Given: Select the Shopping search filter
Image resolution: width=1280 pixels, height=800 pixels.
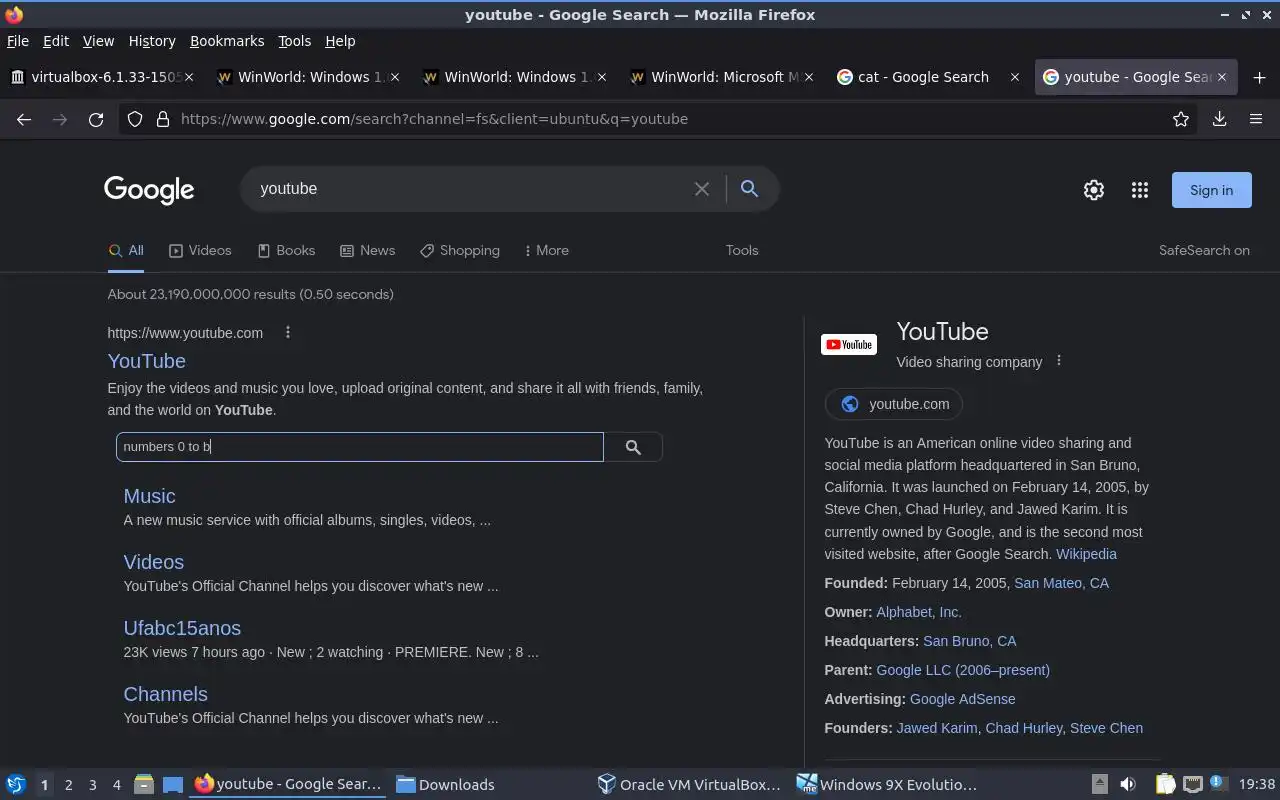Looking at the screenshot, I should coord(460,251).
